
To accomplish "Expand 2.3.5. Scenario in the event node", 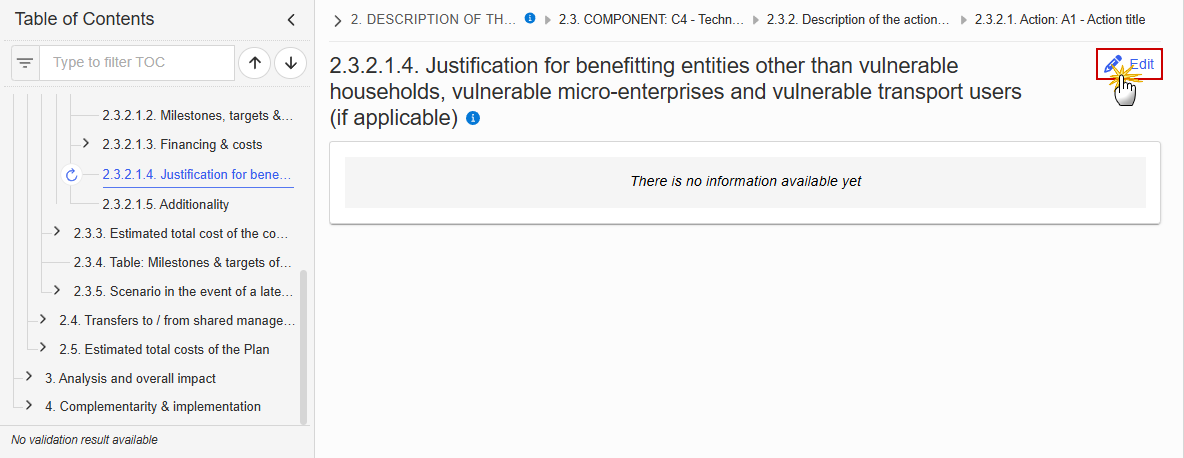I will click(x=57, y=290).
